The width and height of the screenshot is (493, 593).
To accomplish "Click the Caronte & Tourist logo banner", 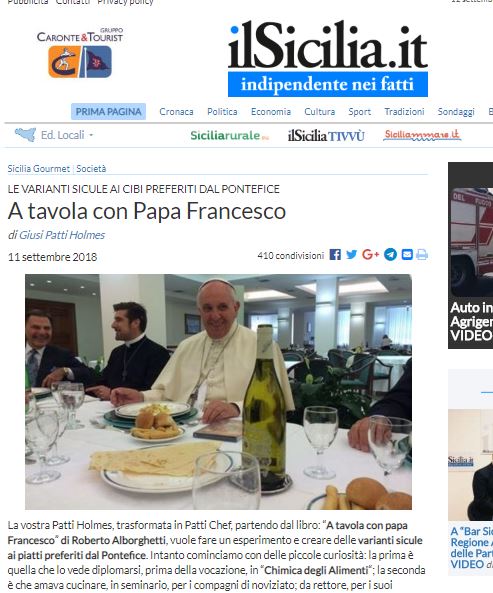I will point(80,53).
